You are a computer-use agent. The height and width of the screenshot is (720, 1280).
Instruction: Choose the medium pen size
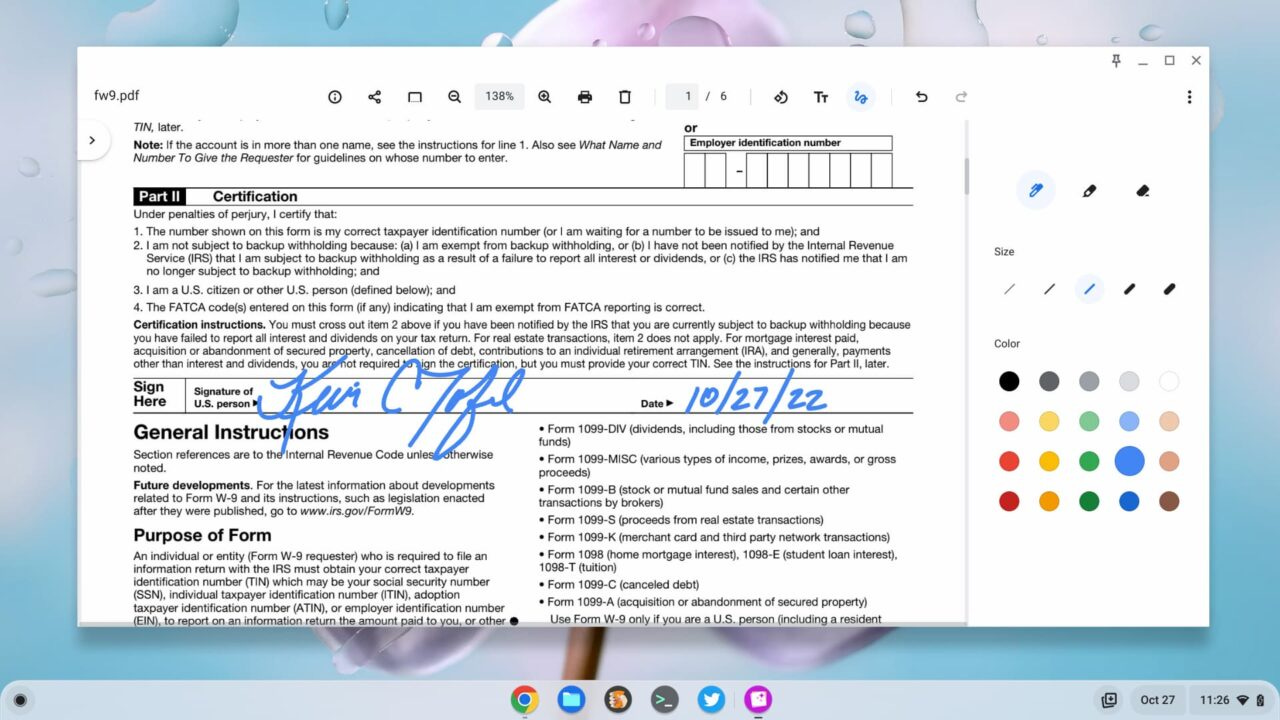tap(1089, 289)
